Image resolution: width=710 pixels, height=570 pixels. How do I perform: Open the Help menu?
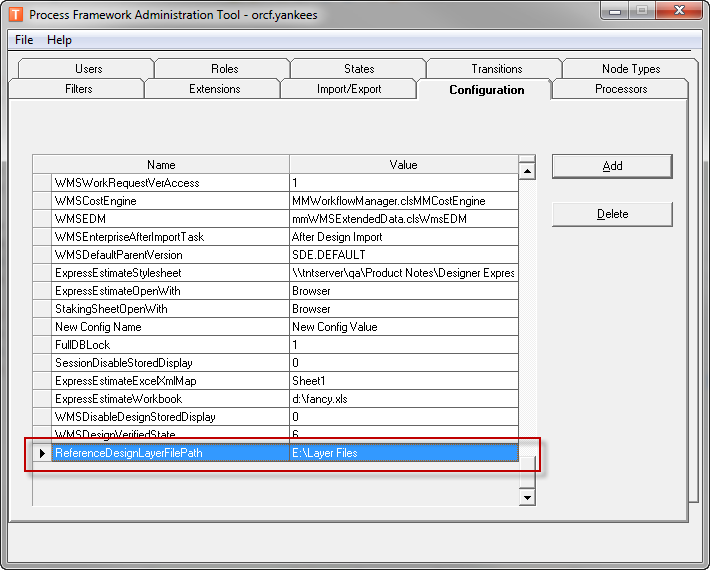tap(59, 40)
